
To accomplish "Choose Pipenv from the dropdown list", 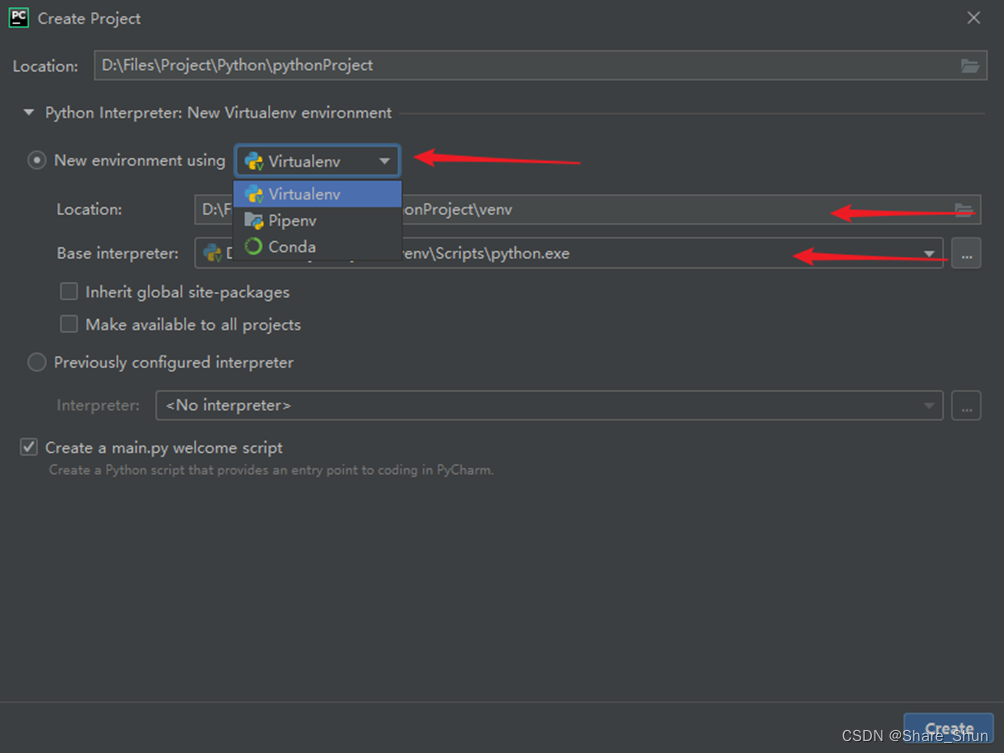I will click(x=318, y=220).
